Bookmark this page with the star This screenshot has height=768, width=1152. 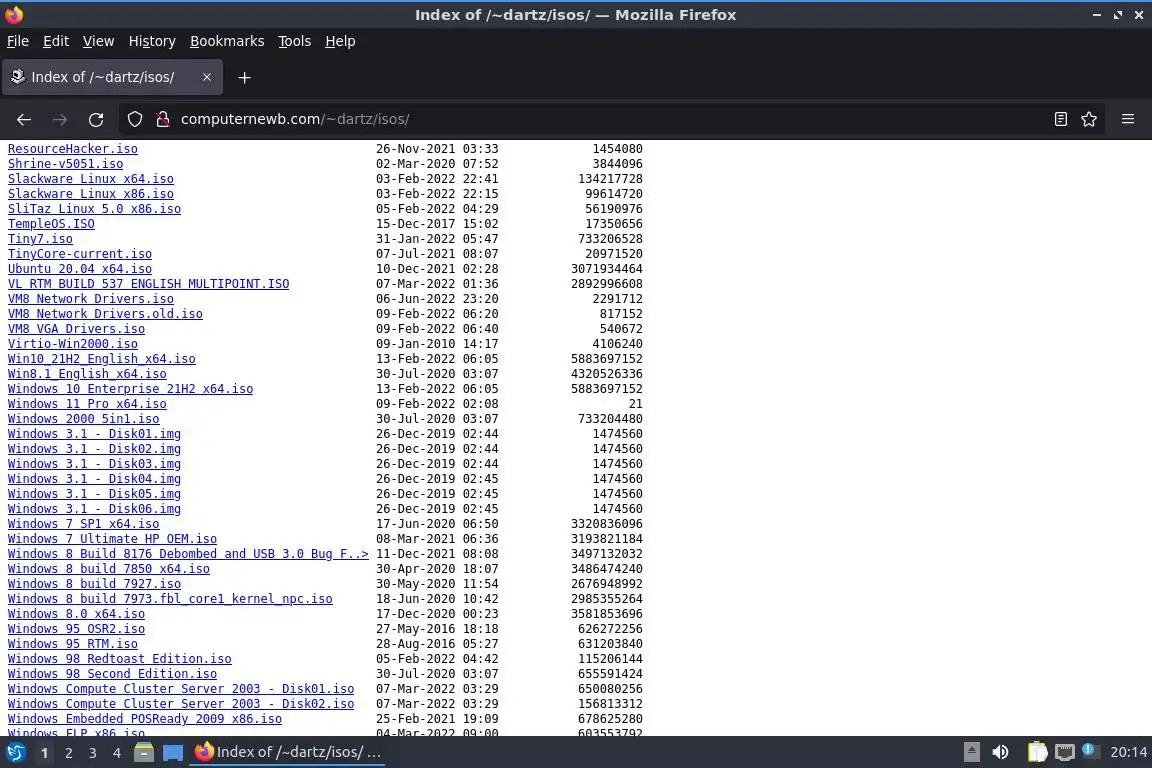point(1089,119)
